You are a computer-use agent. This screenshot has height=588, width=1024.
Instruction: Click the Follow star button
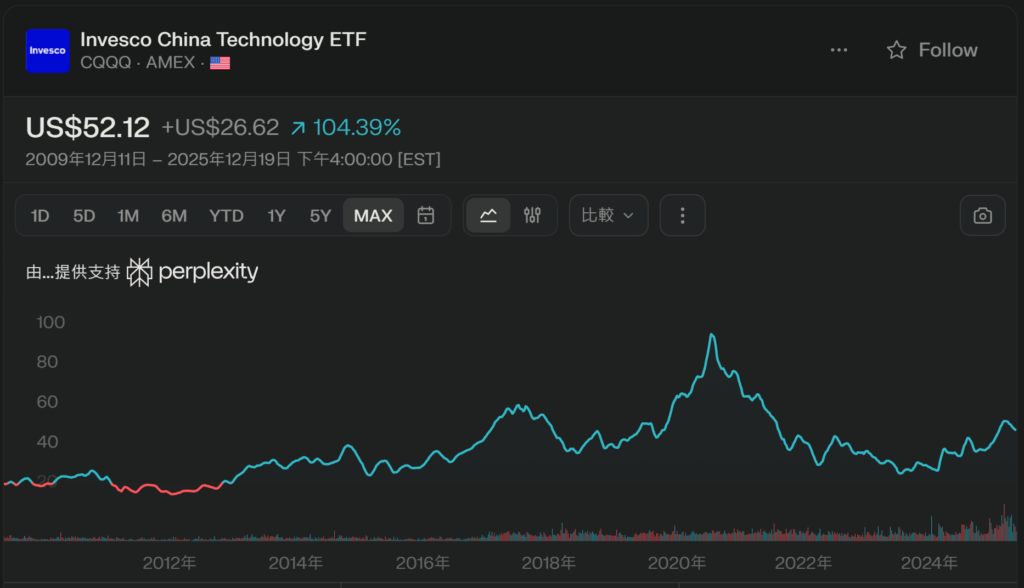tap(931, 50)
